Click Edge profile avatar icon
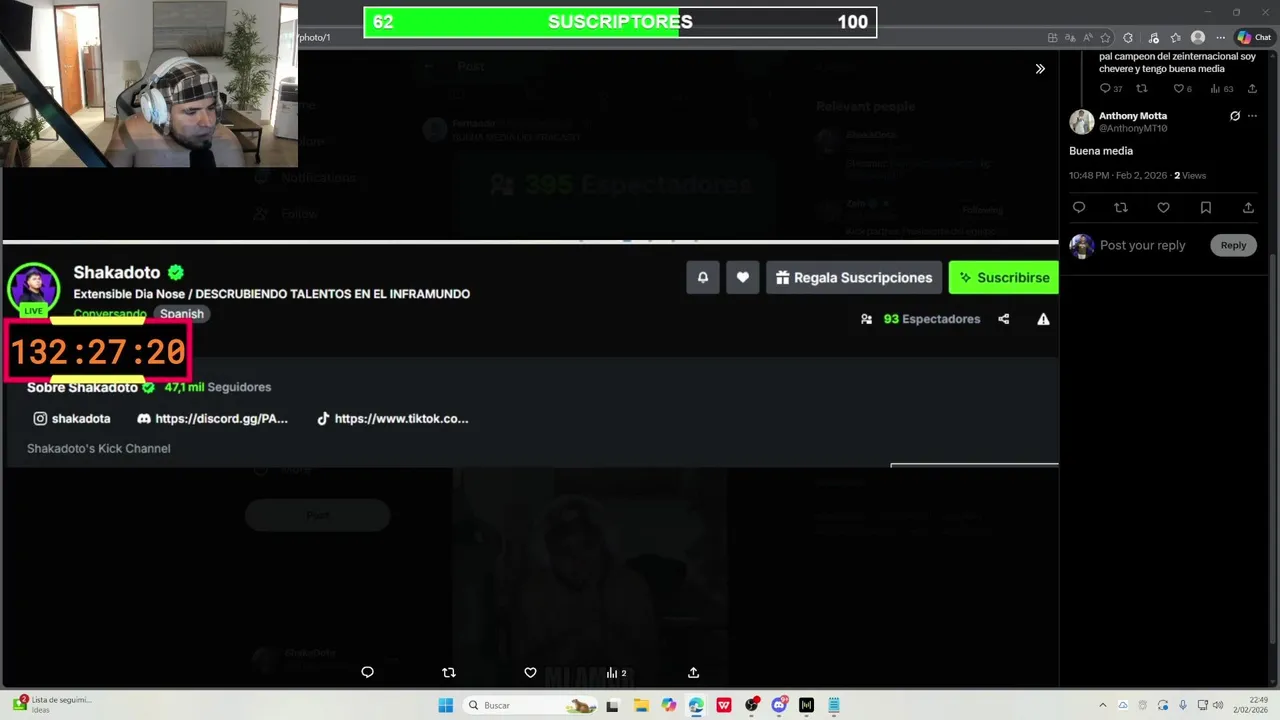 pyautogui.click(x=1198, y=37)
